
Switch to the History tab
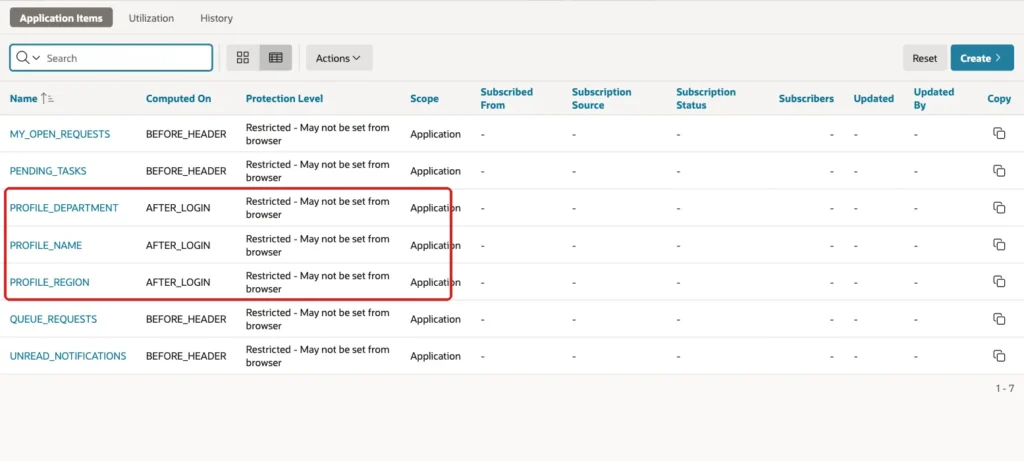(x=216, y=18)
